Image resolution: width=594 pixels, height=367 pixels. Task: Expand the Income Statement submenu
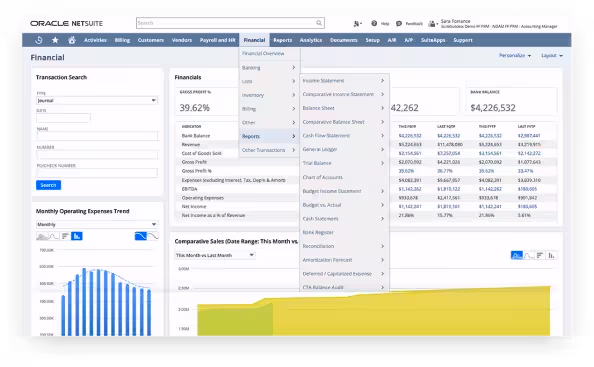pyautogui.click(x=344, y=81)
